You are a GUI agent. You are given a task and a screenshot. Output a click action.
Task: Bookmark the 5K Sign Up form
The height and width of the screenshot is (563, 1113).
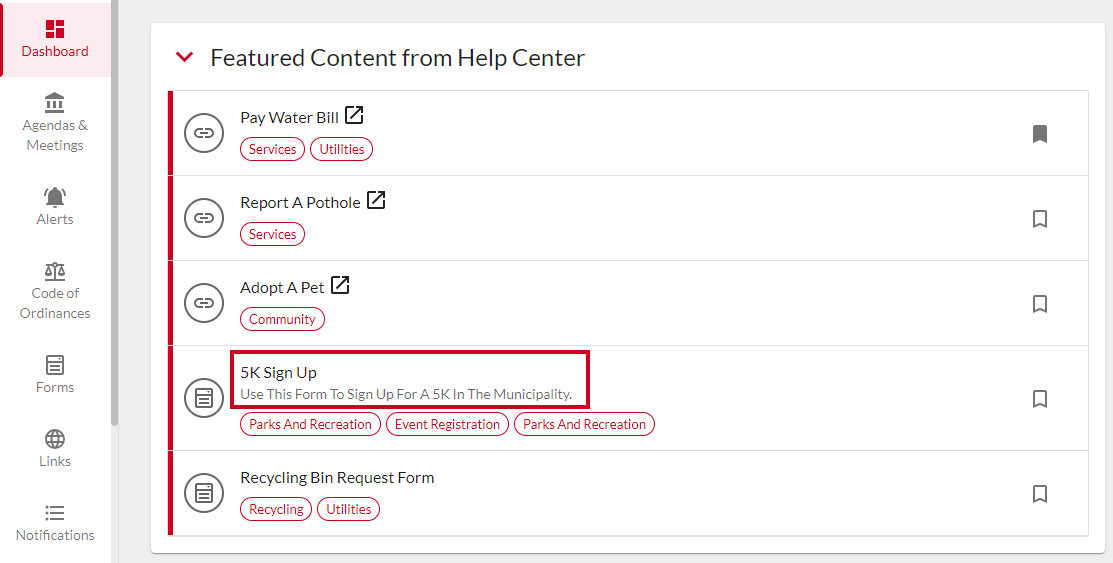click(1040, 399)
